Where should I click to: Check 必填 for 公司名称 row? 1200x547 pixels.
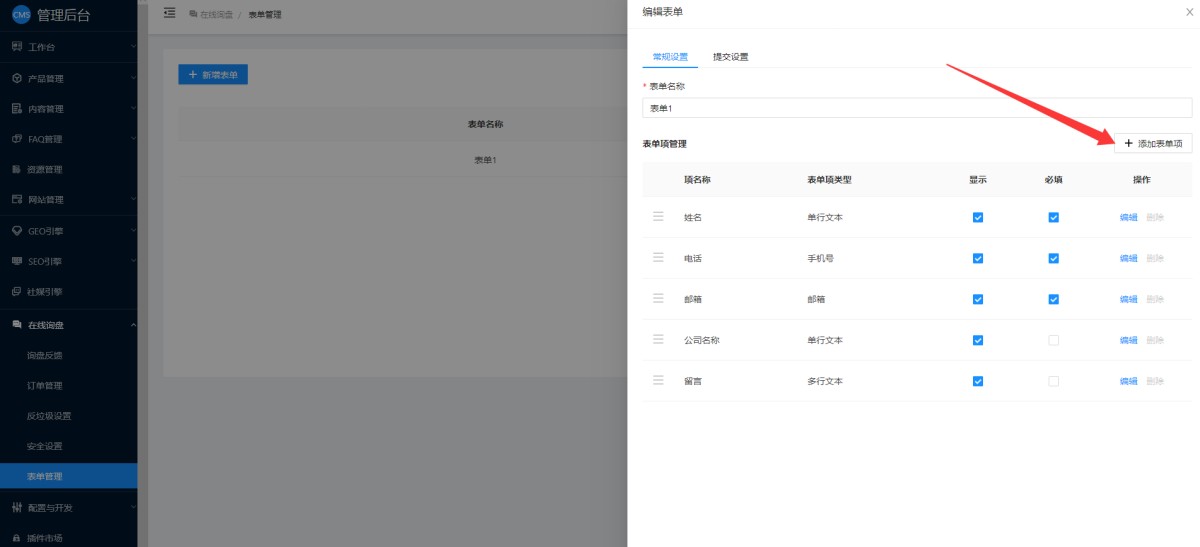(x=1053, y=340)
